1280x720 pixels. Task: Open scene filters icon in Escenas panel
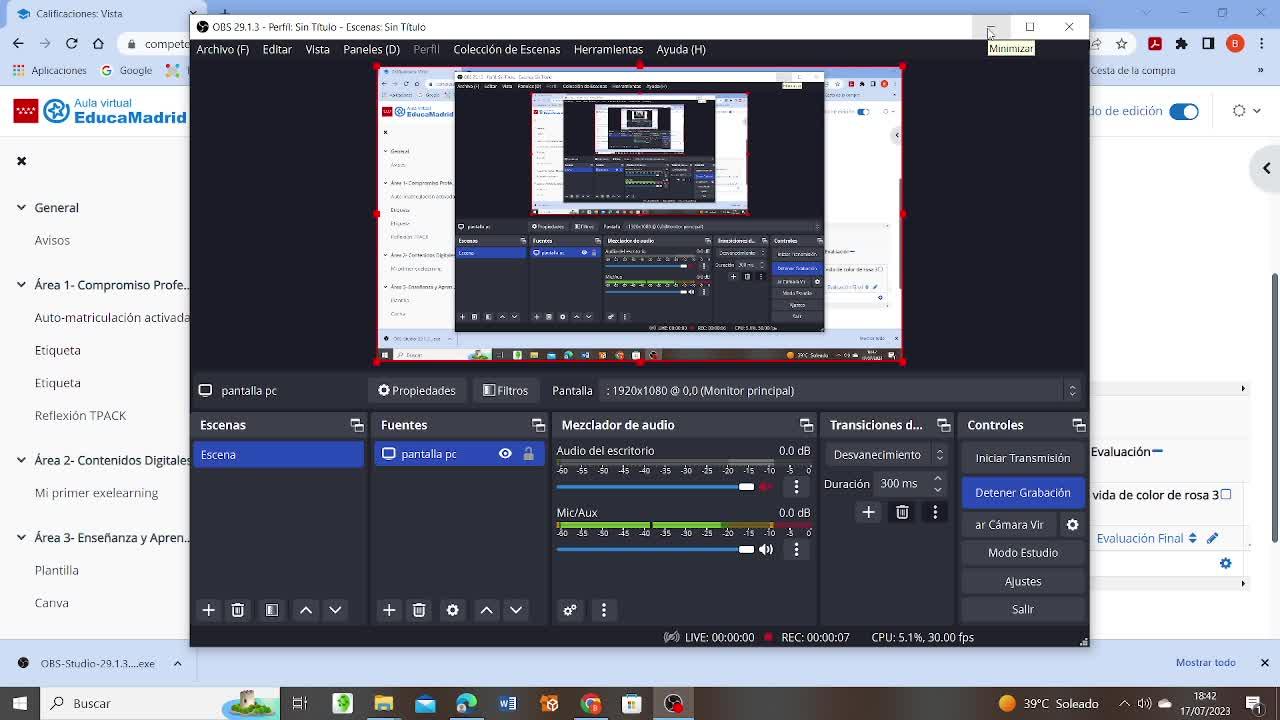click(272, 610)
